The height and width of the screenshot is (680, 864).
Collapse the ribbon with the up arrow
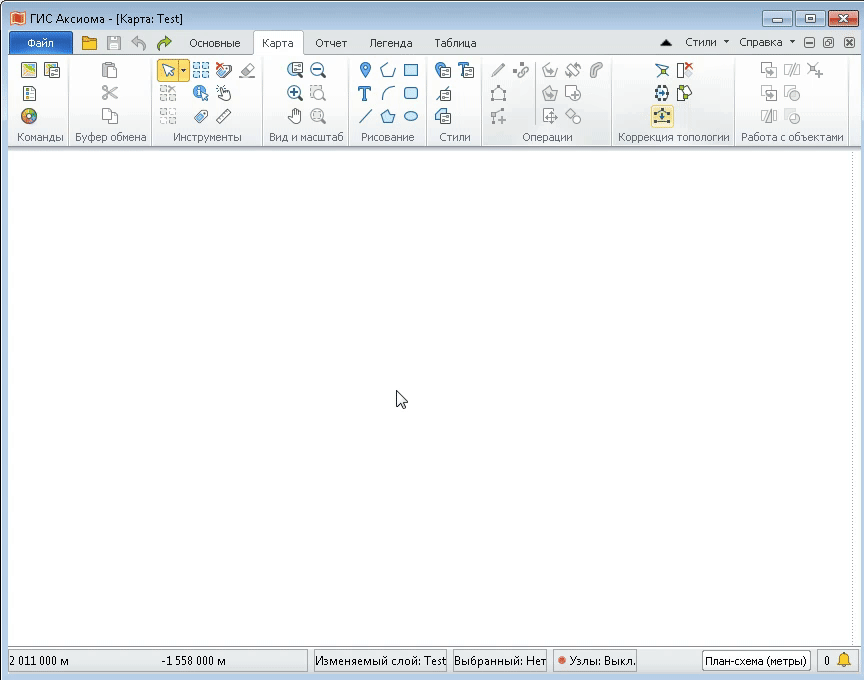tap(666, 43)
